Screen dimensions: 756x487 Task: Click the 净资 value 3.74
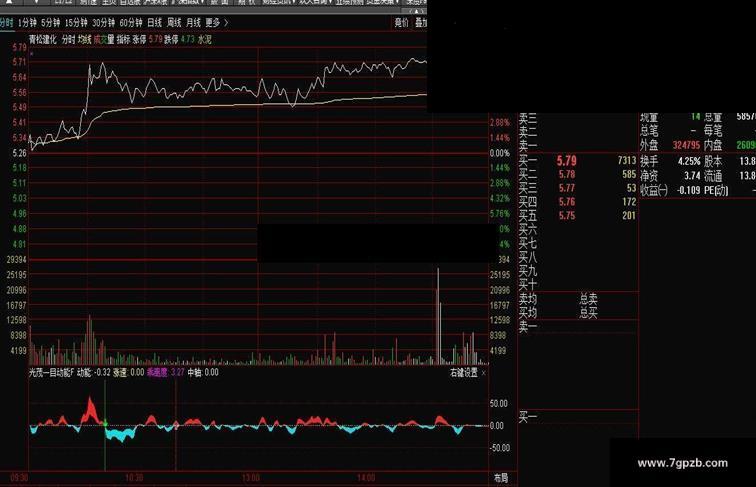pyautogui.click(x=691, y=176)
